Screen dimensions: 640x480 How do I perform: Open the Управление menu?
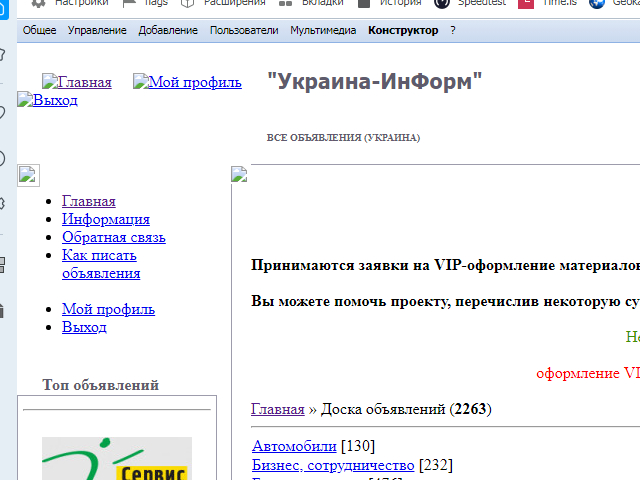(x=97, y=31)
